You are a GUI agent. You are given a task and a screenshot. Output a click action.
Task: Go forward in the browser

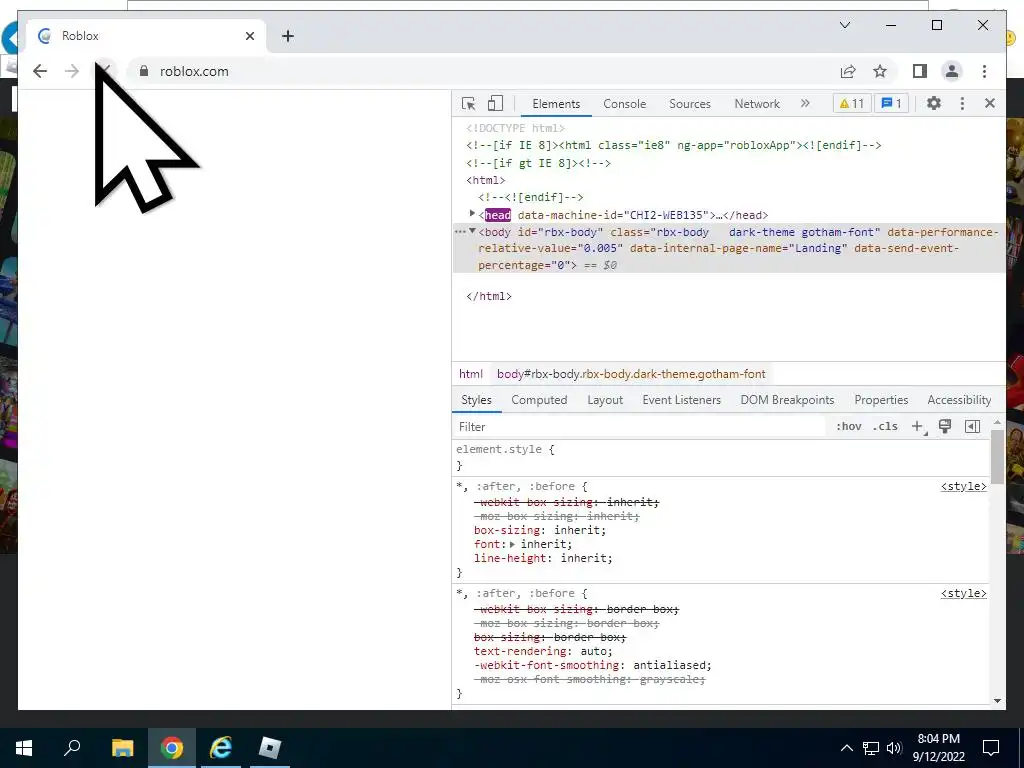[x=72, y=71]
